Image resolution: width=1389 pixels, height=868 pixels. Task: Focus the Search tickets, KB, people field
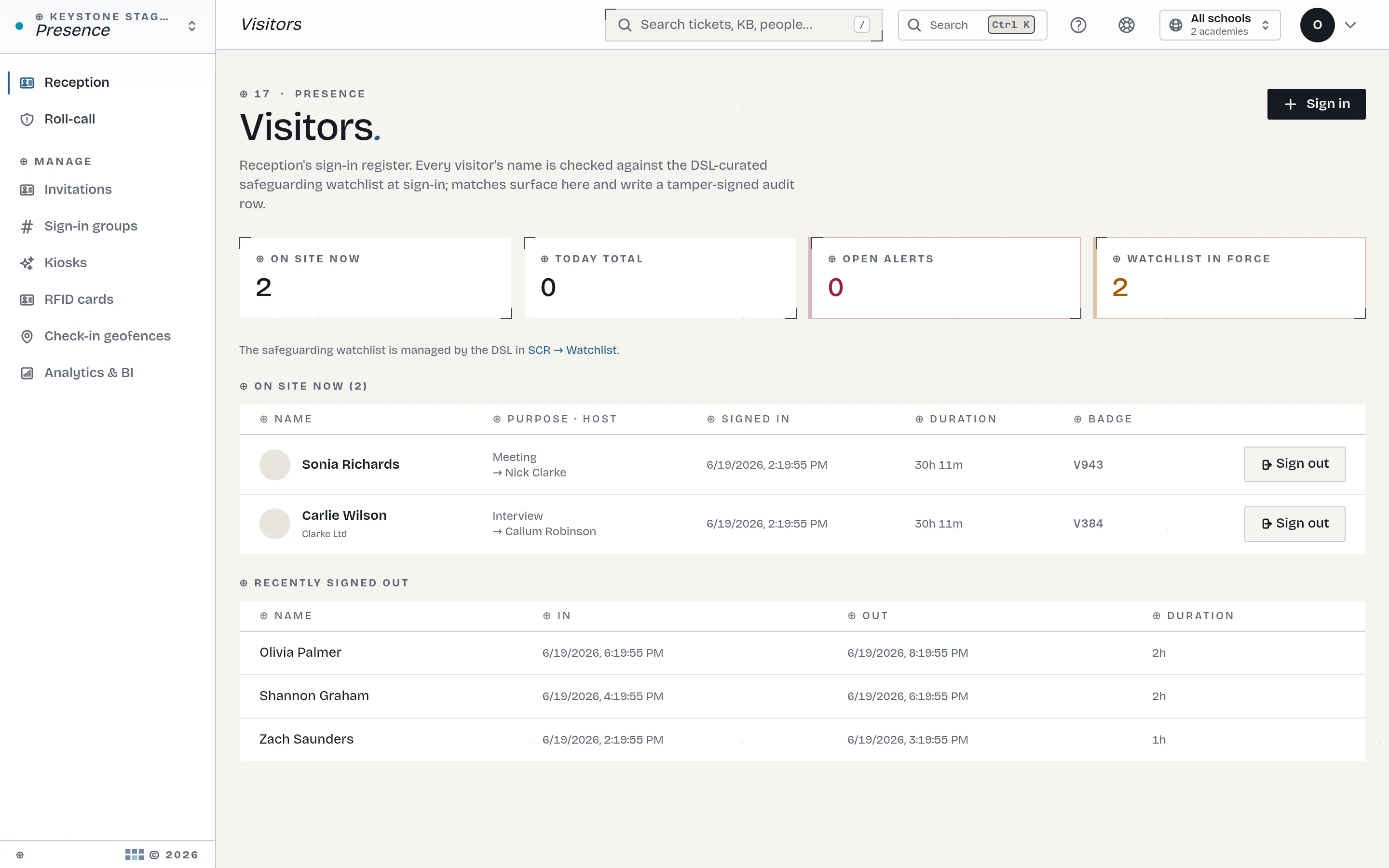(x=743, y=25)
